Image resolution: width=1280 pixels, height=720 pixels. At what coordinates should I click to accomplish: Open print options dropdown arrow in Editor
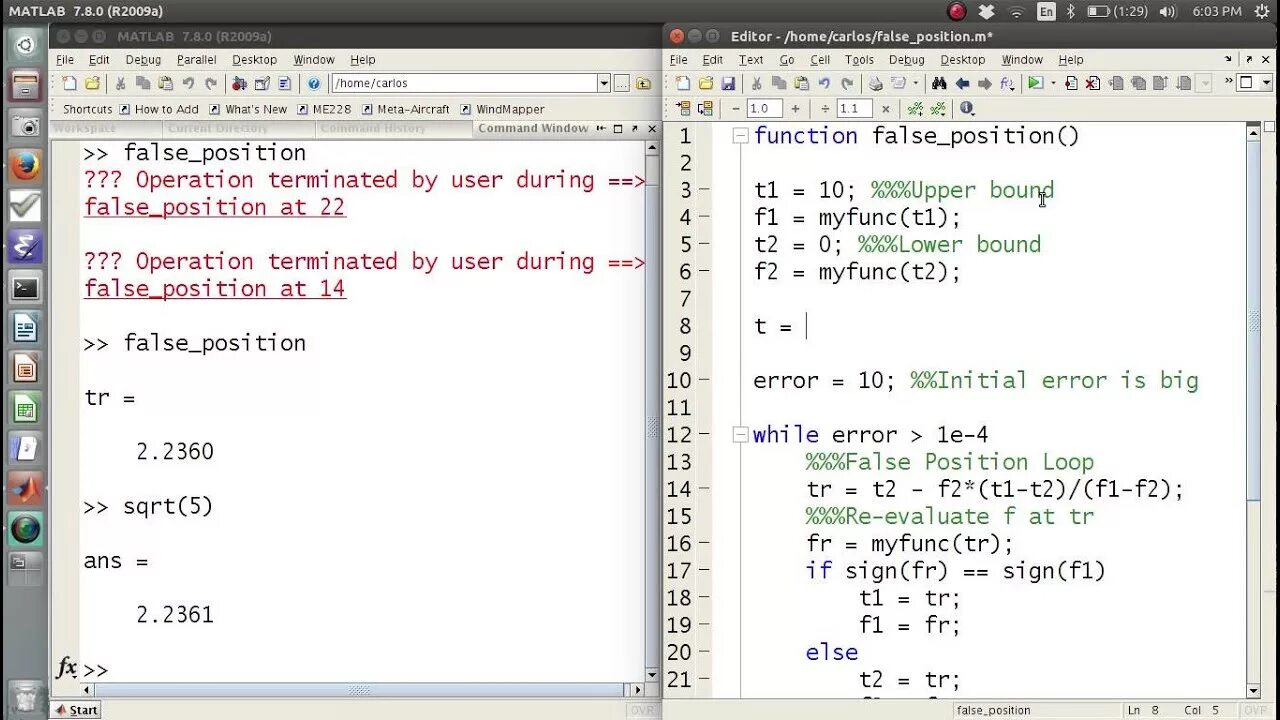pos(916,83)
